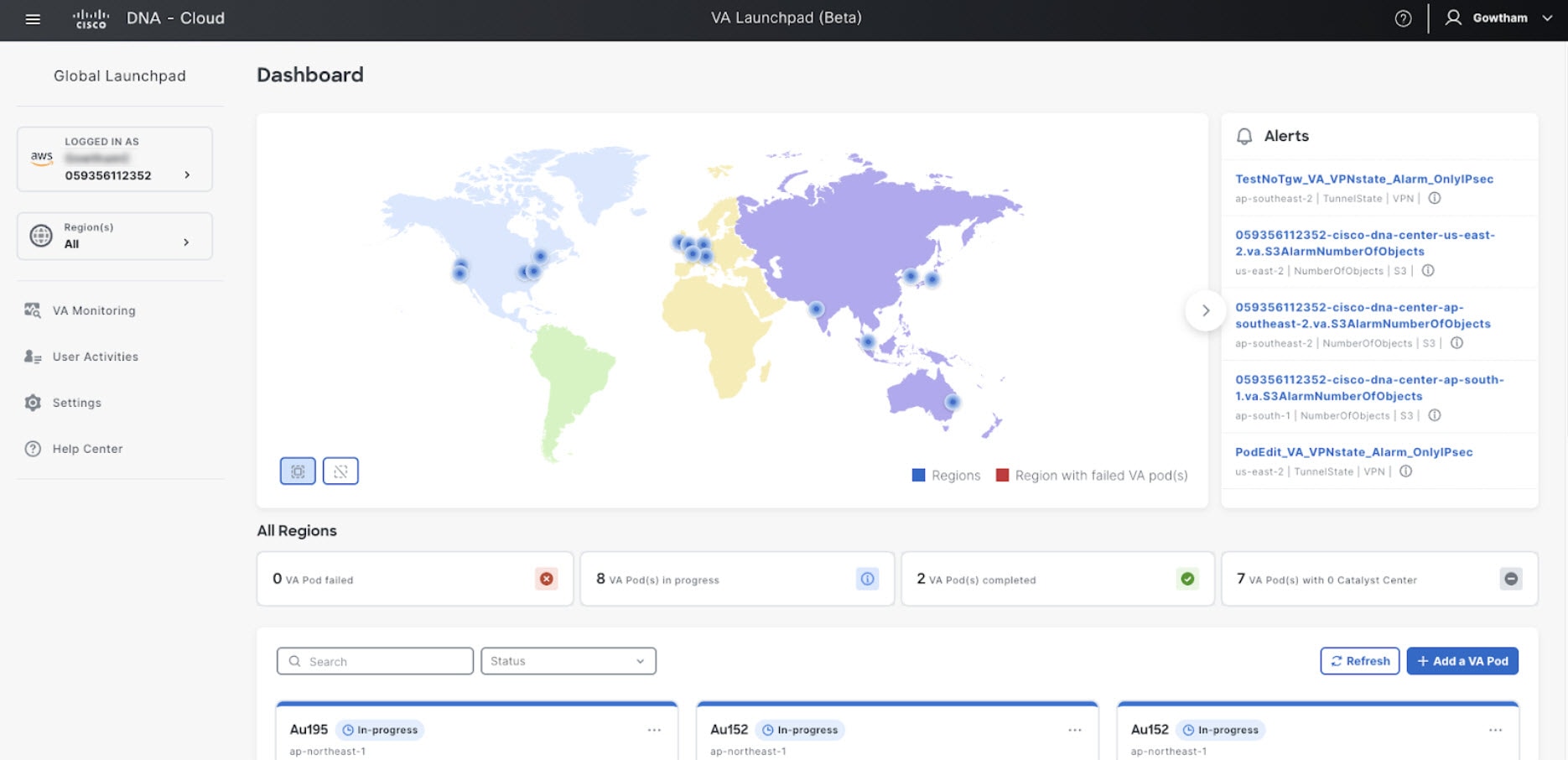Open the help question mark icon in header

tap(1403, 18)
